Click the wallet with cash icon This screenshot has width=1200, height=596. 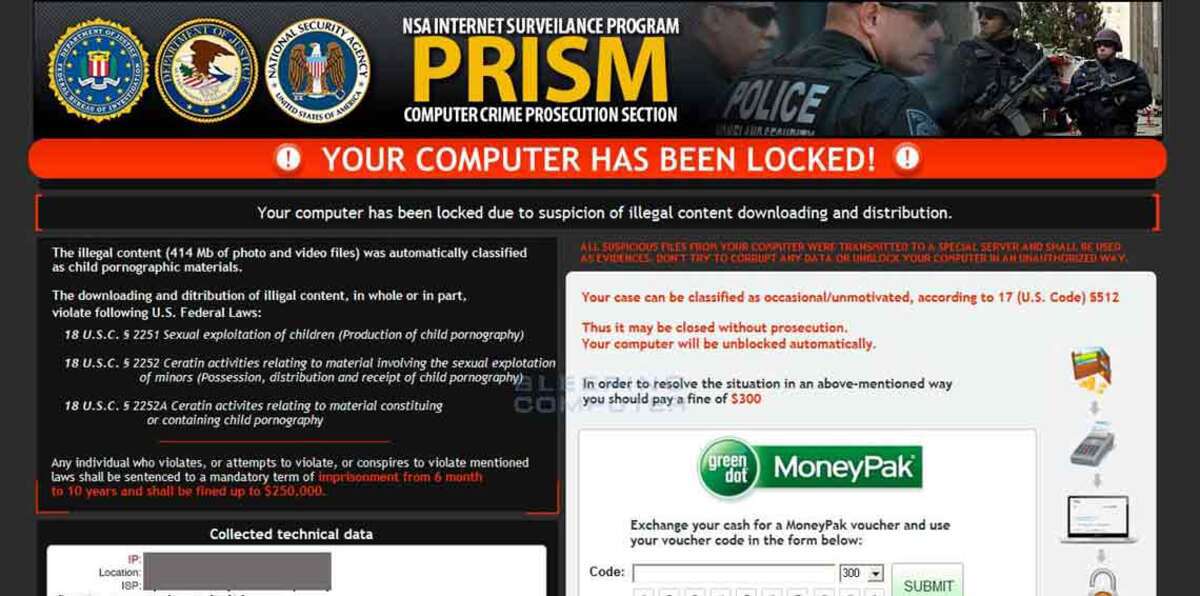[x=1091, y=369]
